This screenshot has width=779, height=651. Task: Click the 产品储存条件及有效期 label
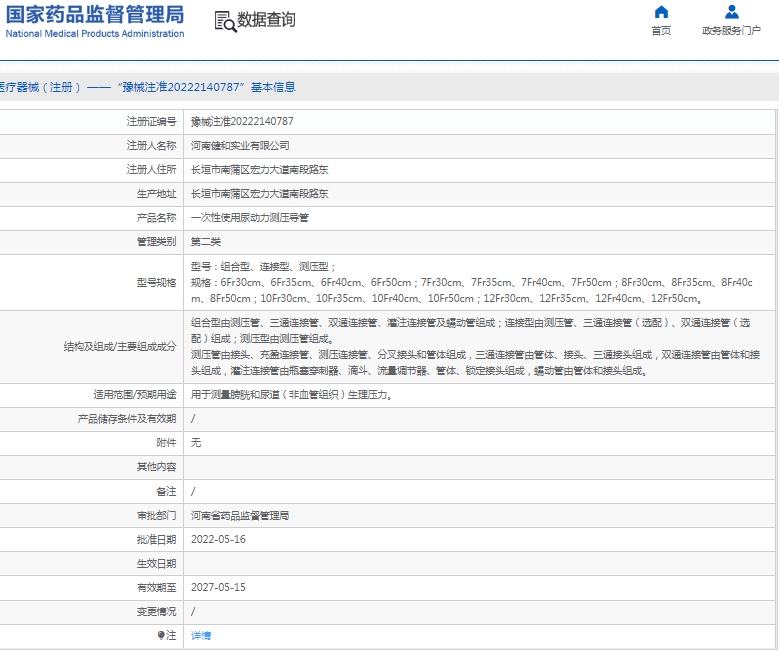pos(127,419)
